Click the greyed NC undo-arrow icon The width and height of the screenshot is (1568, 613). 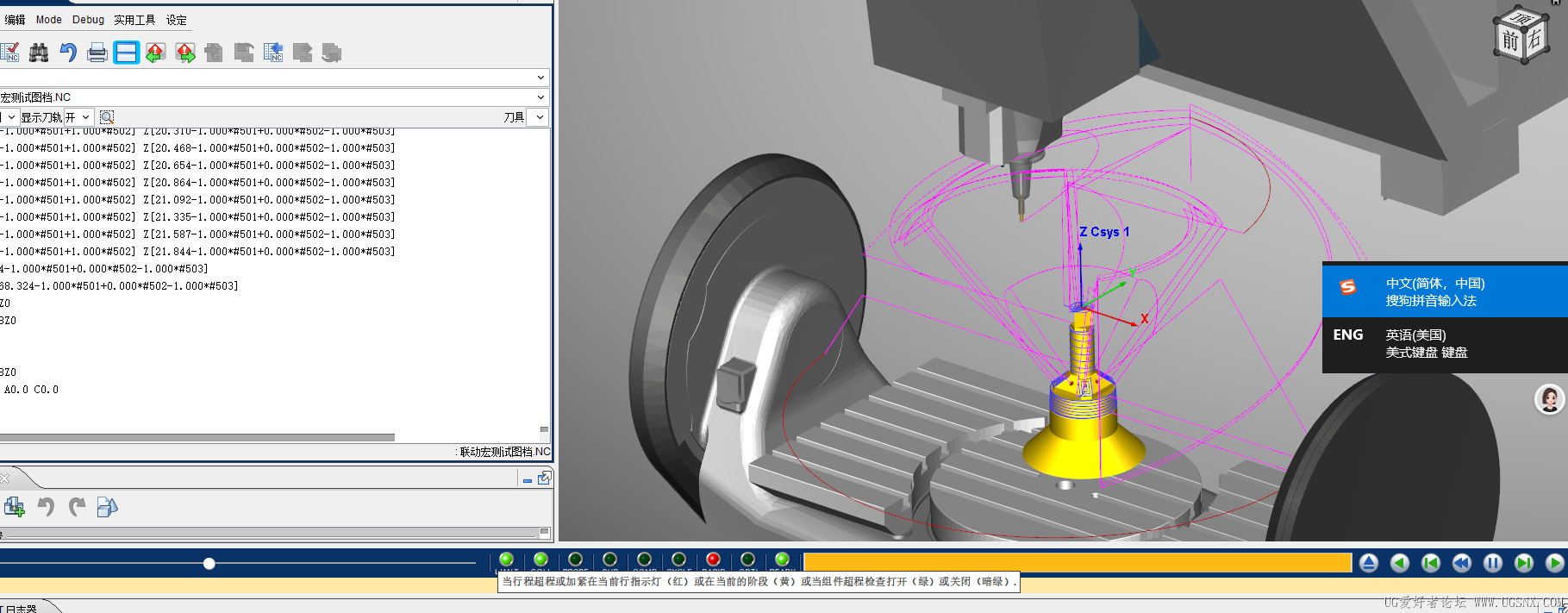(244, 53)
